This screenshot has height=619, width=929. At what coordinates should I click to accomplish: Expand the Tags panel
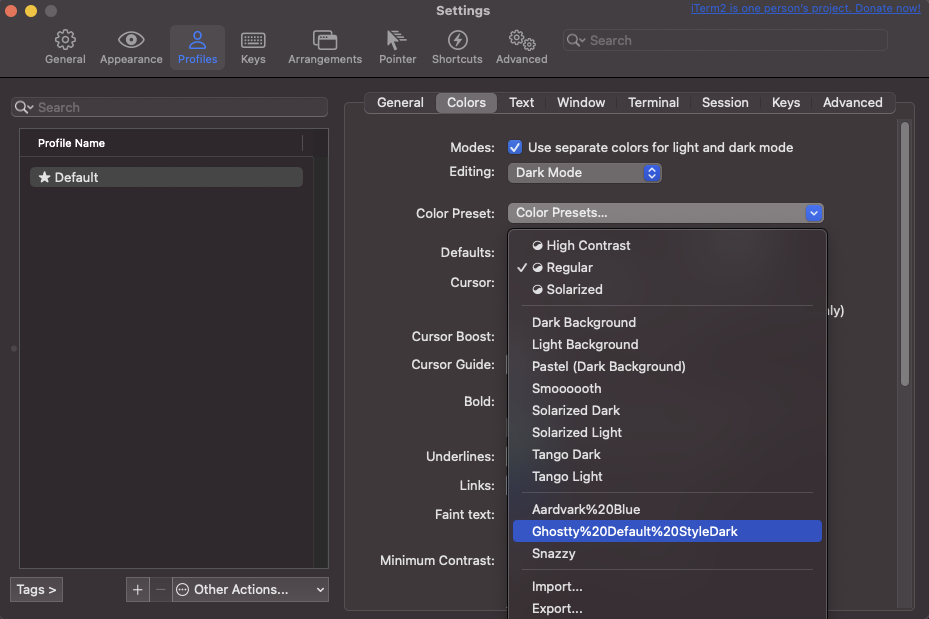36,589
